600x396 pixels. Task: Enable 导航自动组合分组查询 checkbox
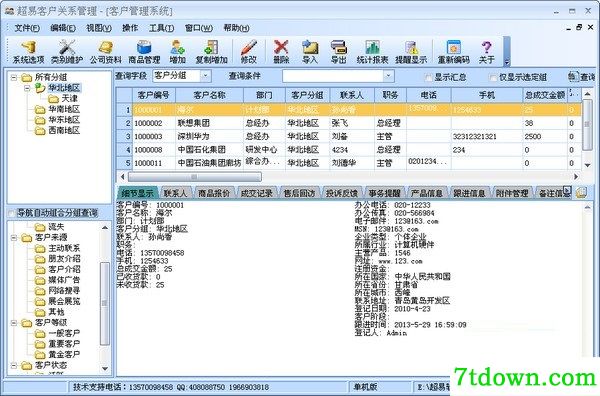(x=11, y=213)
